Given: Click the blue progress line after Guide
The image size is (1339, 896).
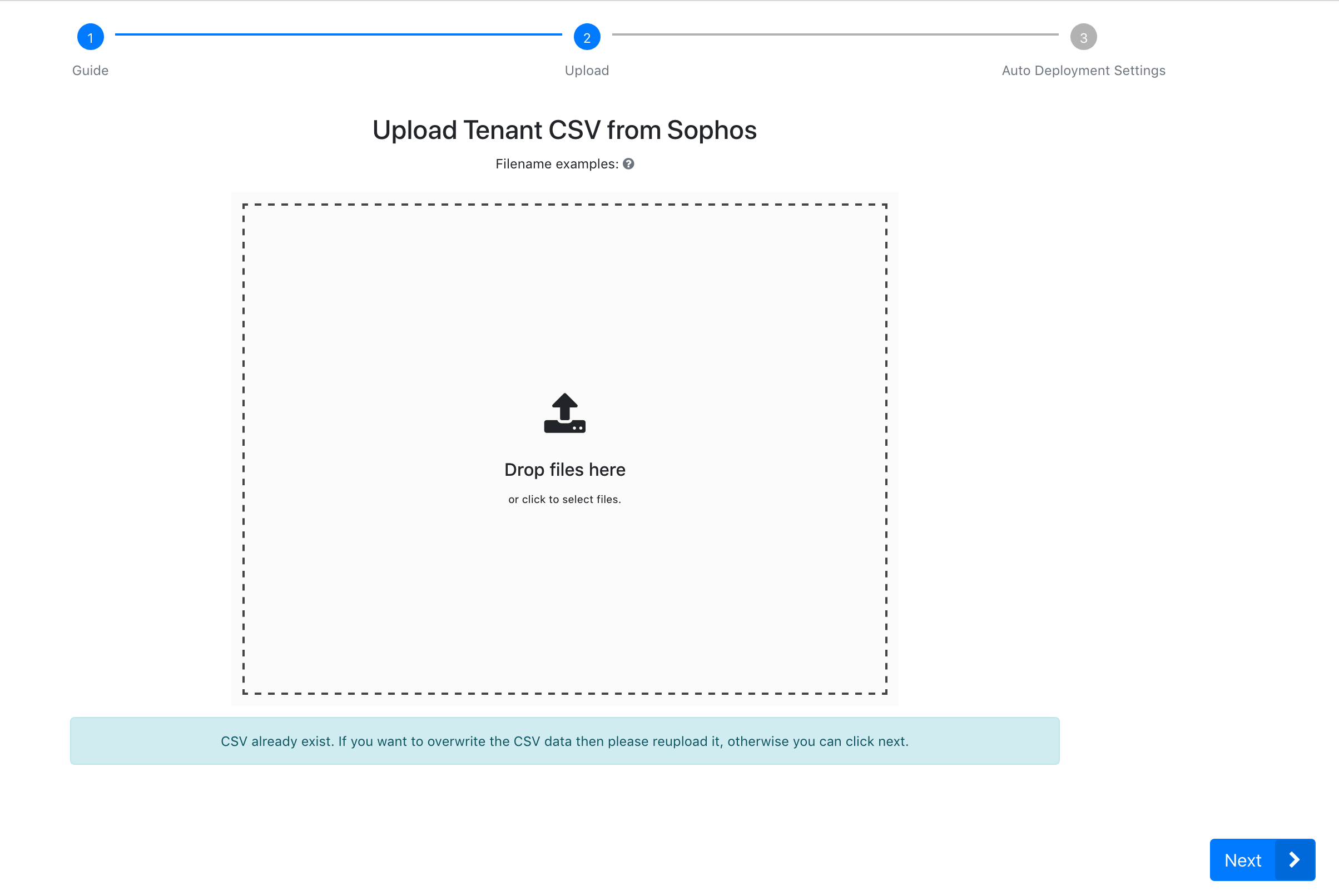Looking at the screenshot, I should coord(338,34).
